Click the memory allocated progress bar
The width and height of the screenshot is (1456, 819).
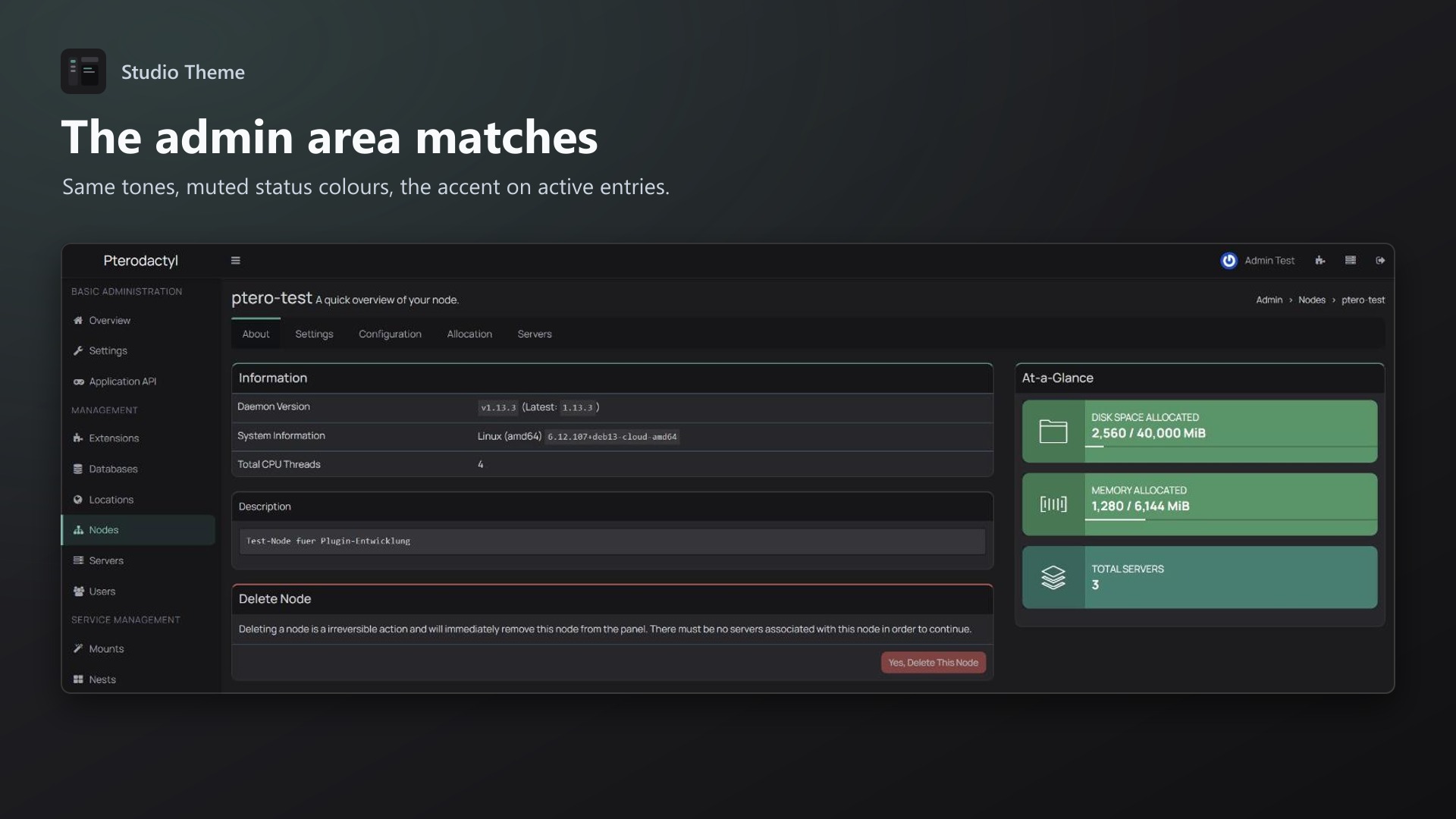[x=1231, y=519]
